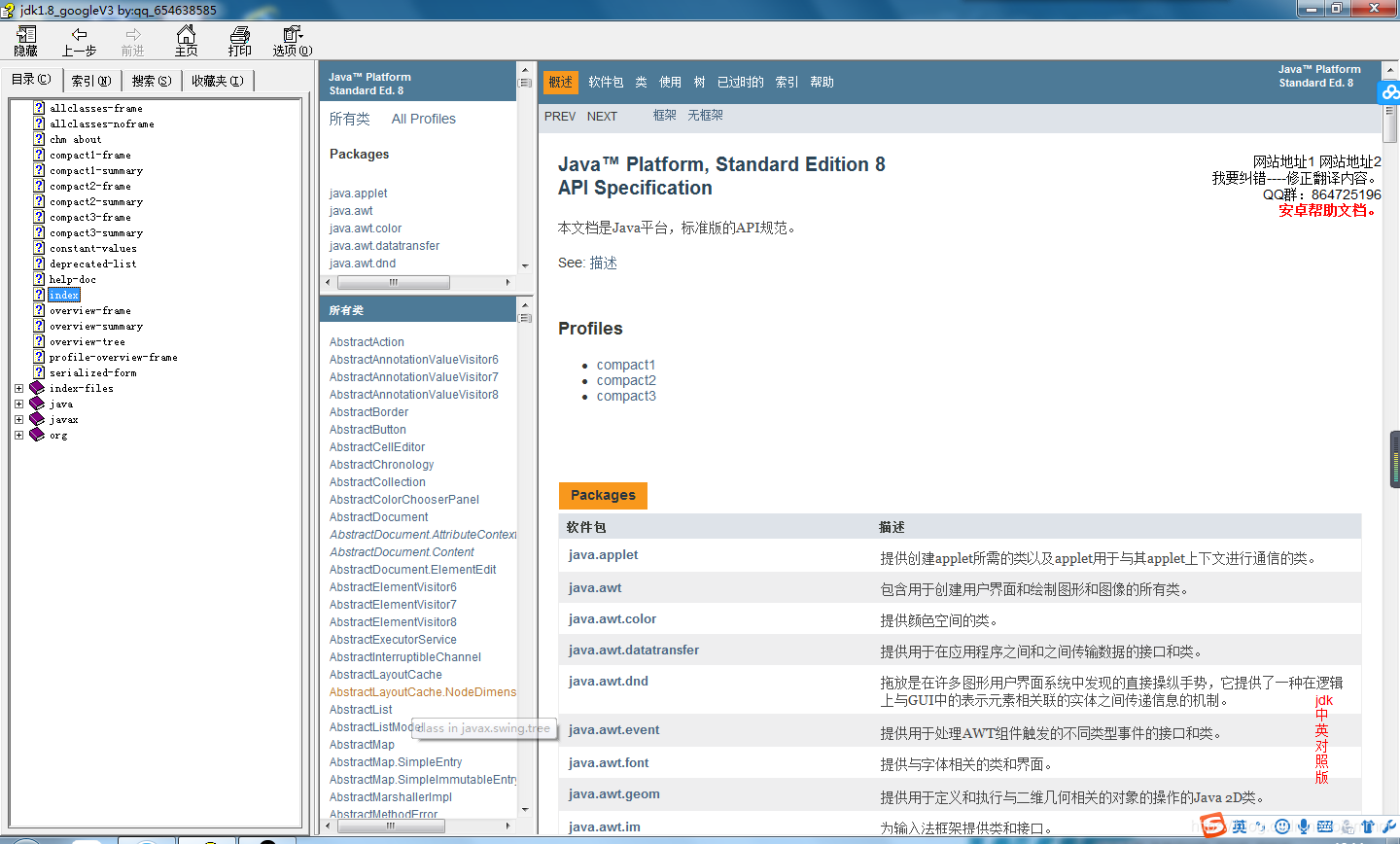
Task: Select the highlighted index contents entry
Action: pyautogui.click(x=63, y=294)
